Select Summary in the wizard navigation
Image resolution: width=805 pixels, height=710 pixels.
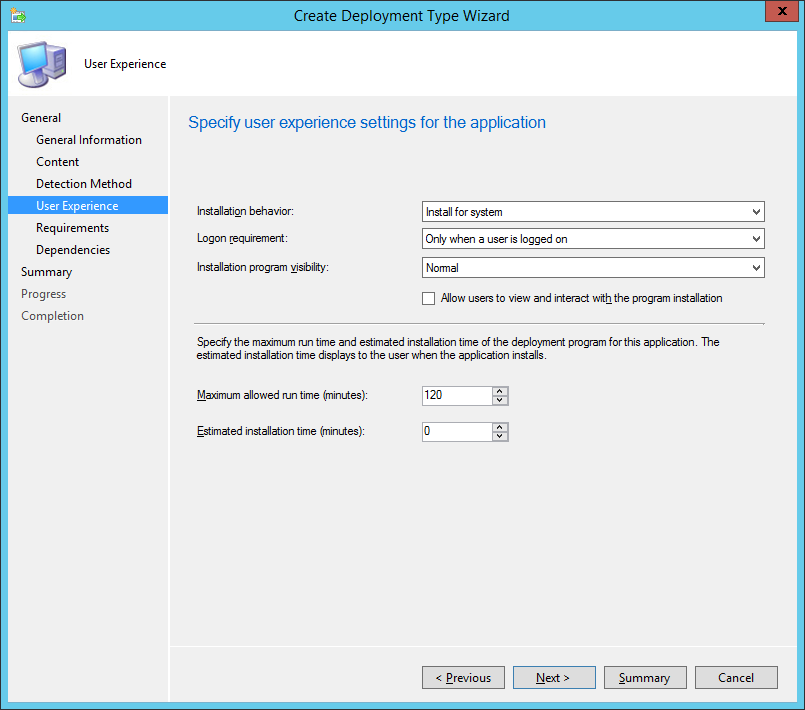pos(46,272)
